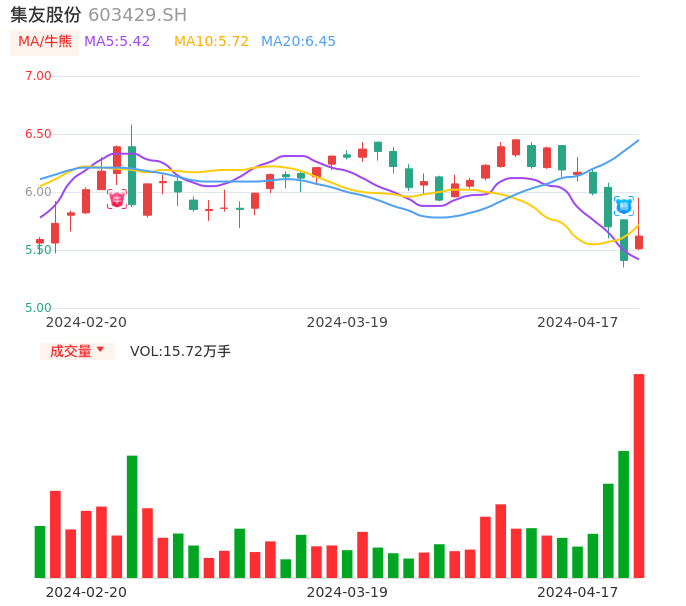Click the tall green candlestick near 6.50

[132, 176]
